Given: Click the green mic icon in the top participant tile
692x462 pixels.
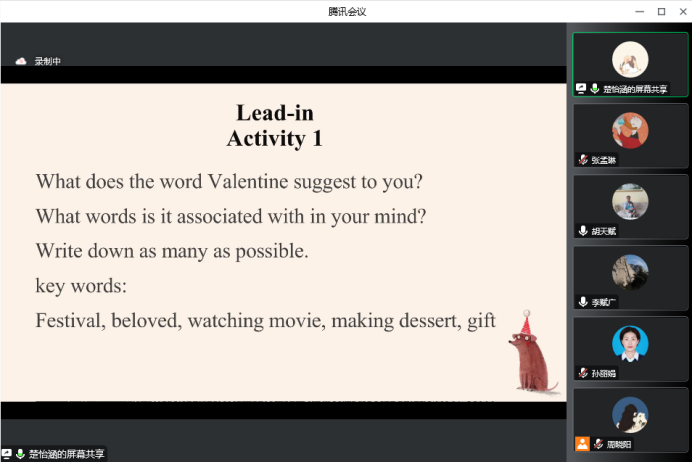Looking at the screenshot, I should tap(595, 89).
